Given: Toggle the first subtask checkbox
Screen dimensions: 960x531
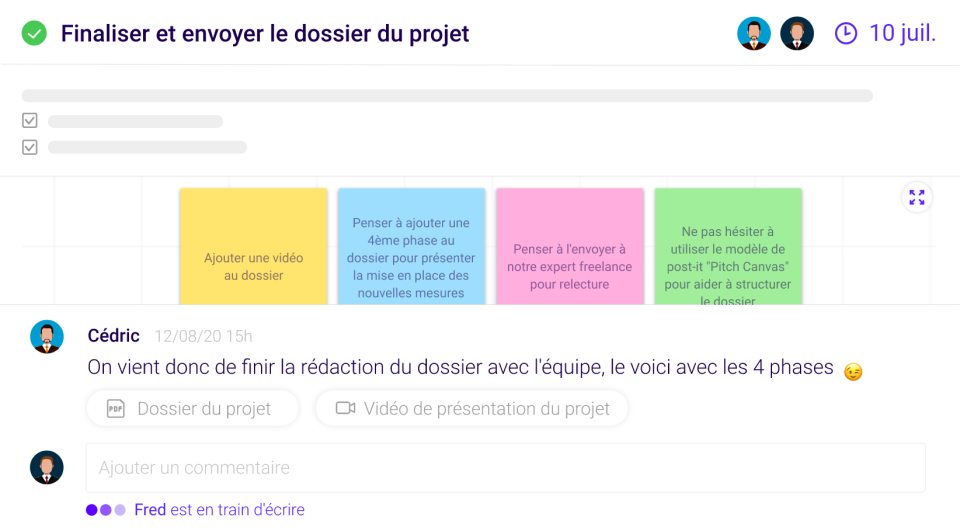Looking at the screenshot, I should click(x=30, y=121).
